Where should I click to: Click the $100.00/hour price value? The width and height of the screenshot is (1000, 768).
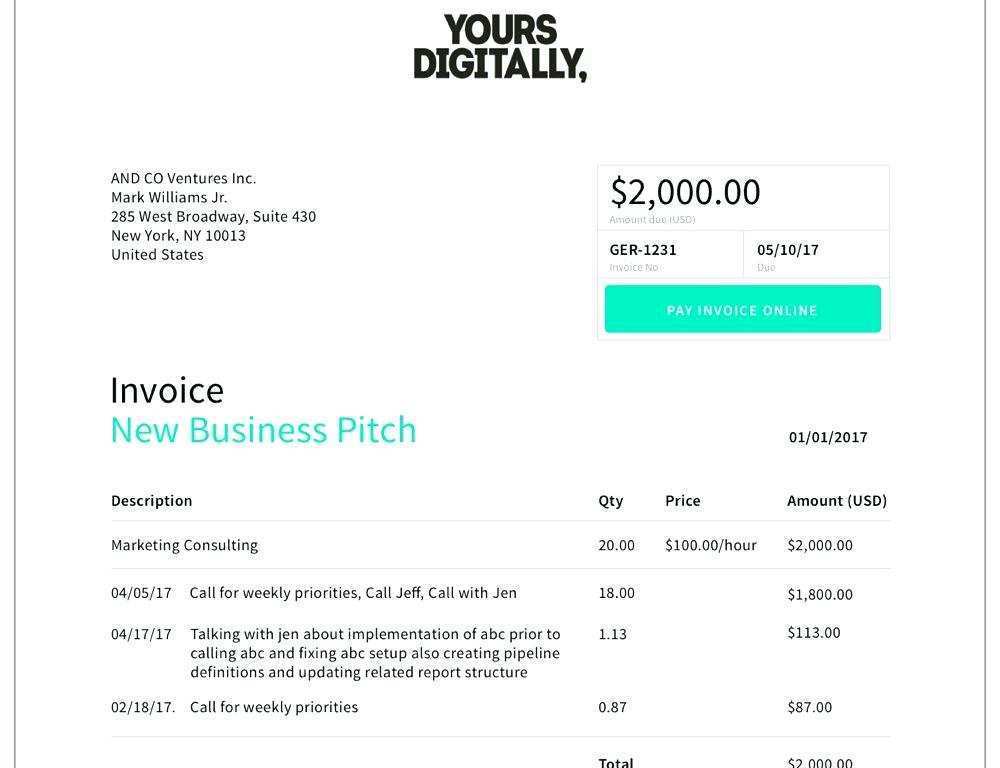click(x=710, y=545)
